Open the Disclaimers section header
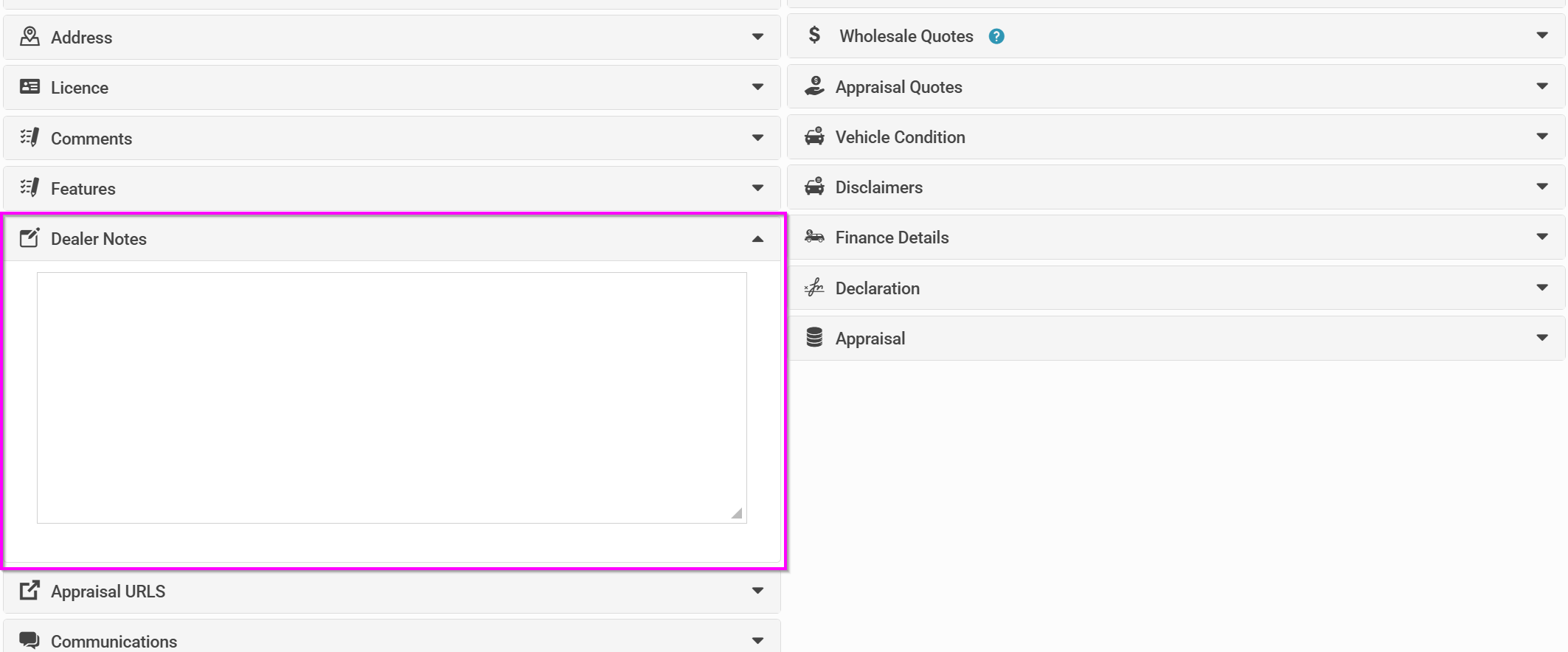 pyautogui.click(x=1176, y=187)
